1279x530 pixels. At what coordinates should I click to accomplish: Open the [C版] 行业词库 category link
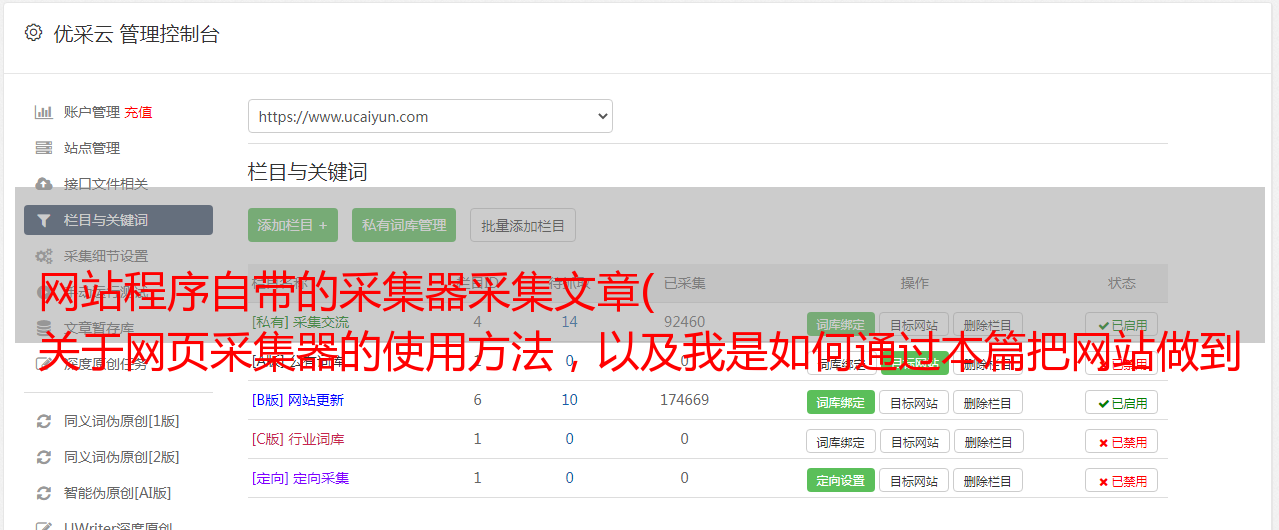coord(298,439)
